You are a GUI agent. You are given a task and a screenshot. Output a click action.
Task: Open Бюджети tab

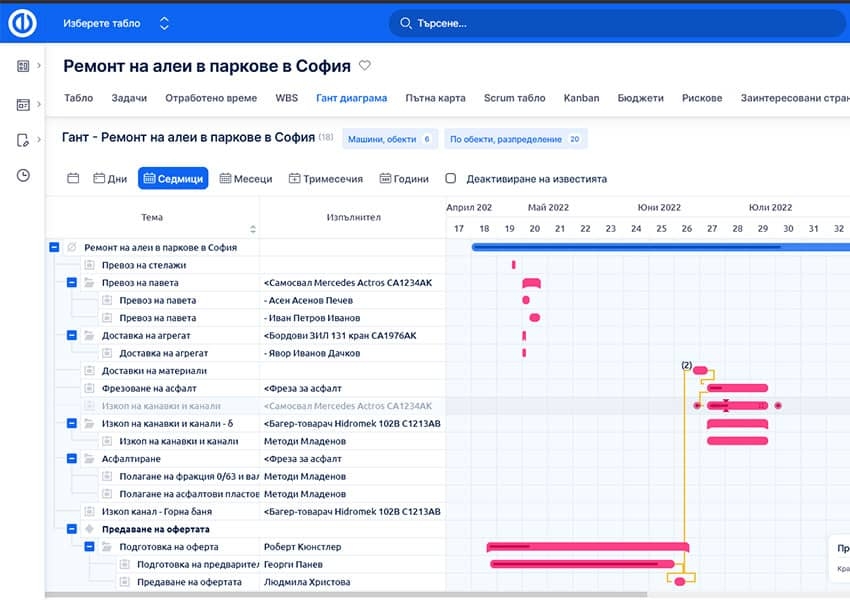pos(640,98)
